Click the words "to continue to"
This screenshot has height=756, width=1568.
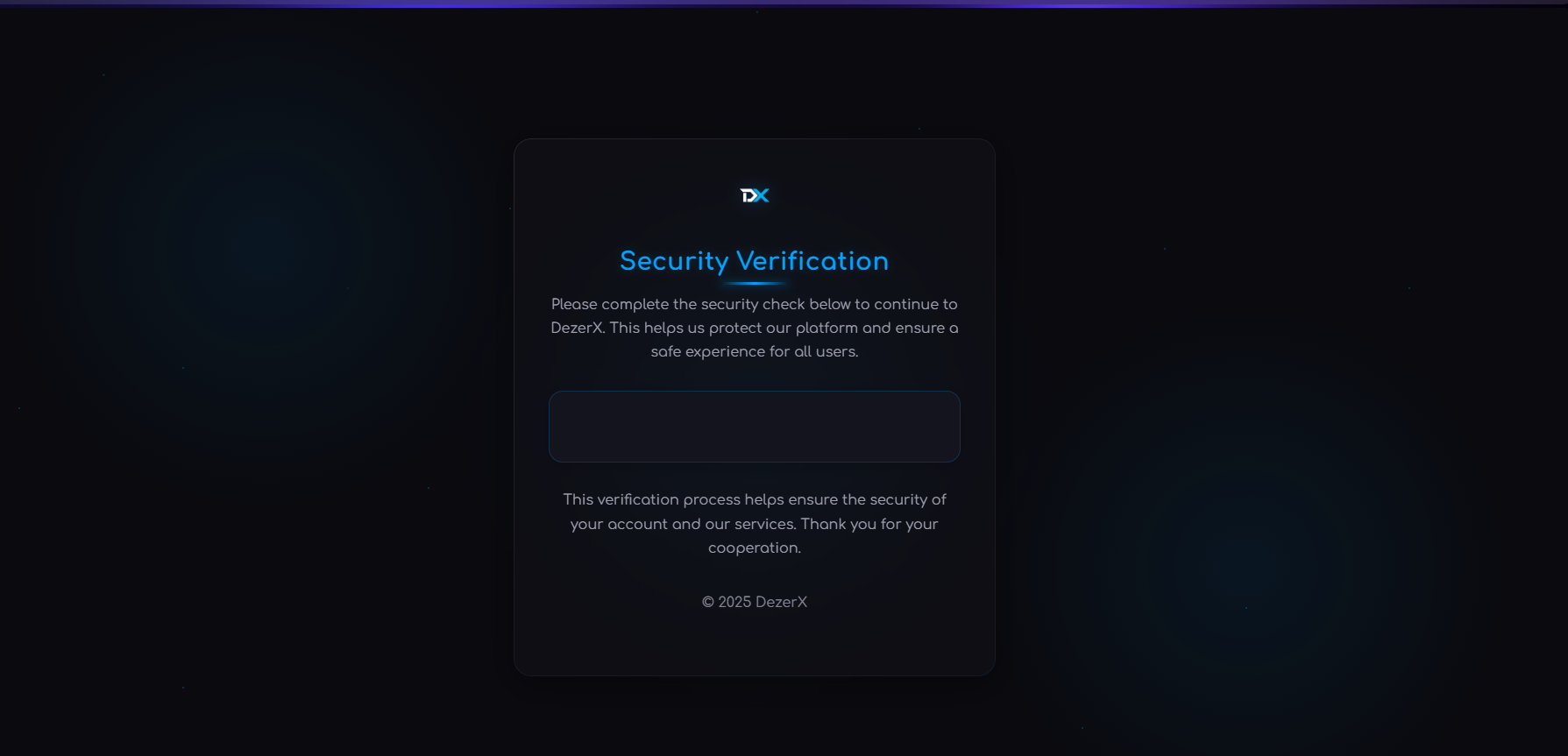click(906, 304)
